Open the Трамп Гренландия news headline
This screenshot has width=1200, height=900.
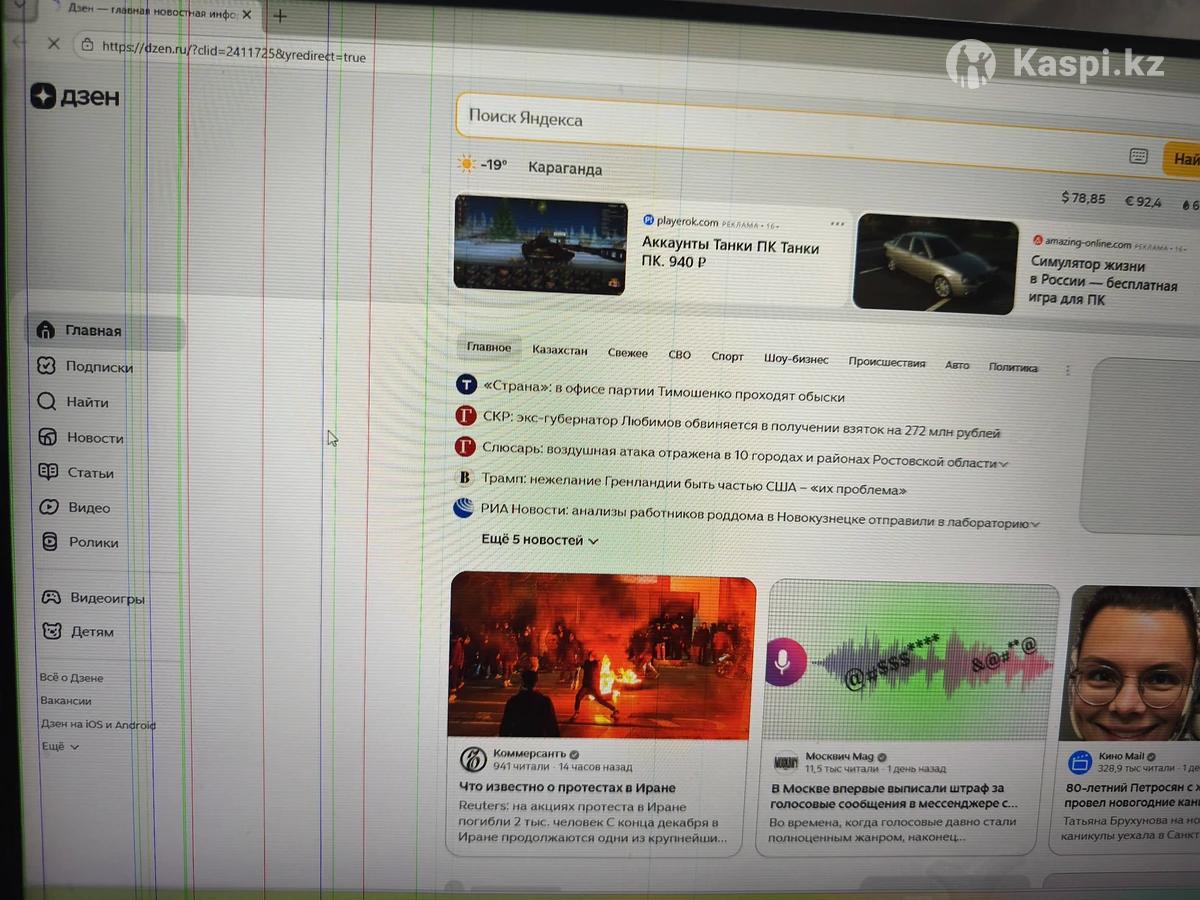(693, 491)
